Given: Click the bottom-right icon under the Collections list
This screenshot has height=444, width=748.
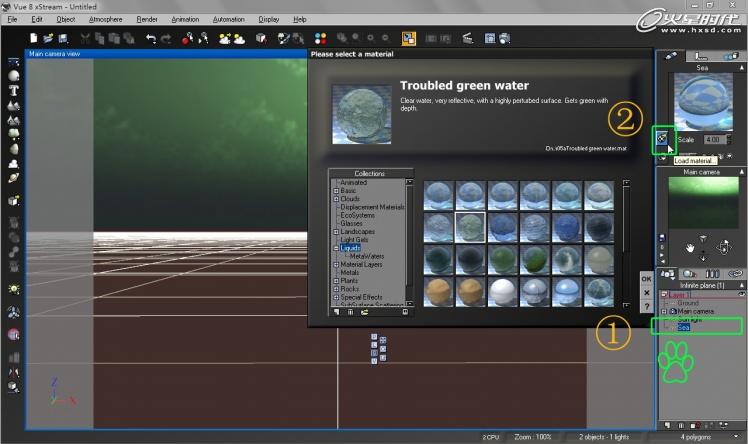Looking at the screenshot, I should click(x=405, y=312).
